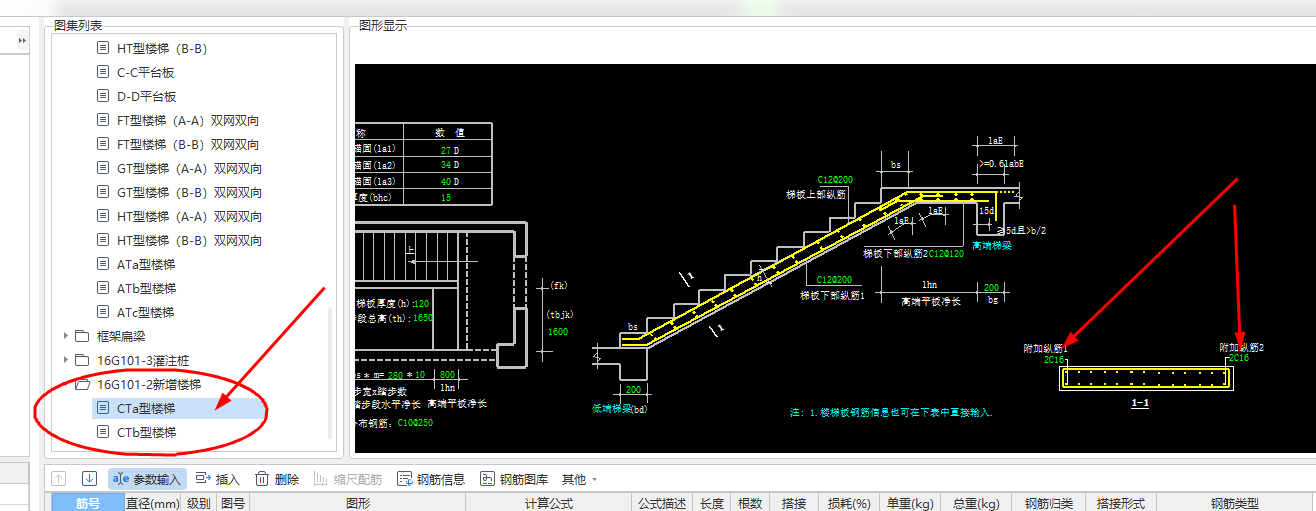Edit 40 D anchorage value
Screen dimensions: 1316x511
coord(445,181)
